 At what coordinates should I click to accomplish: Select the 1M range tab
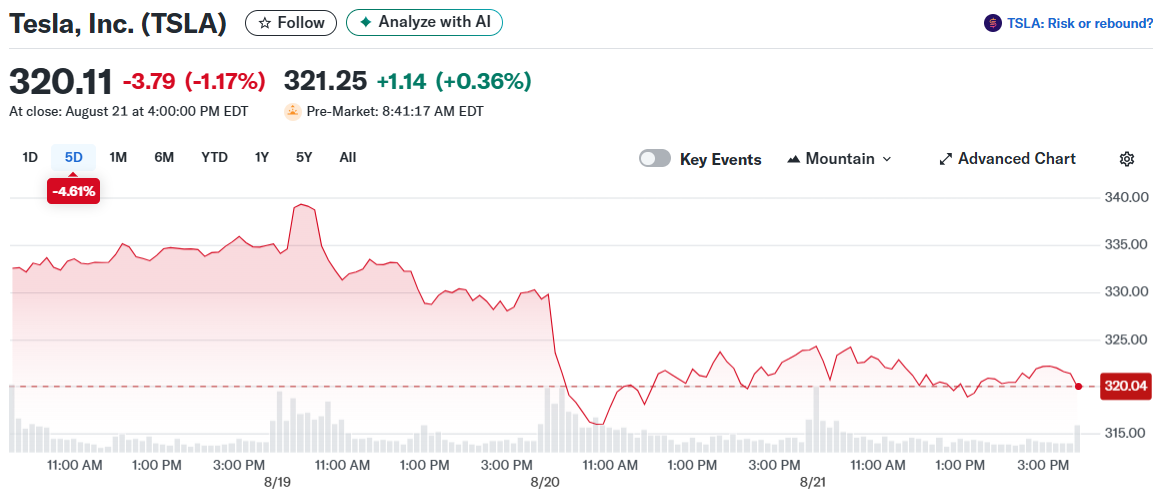click(118, 157)
